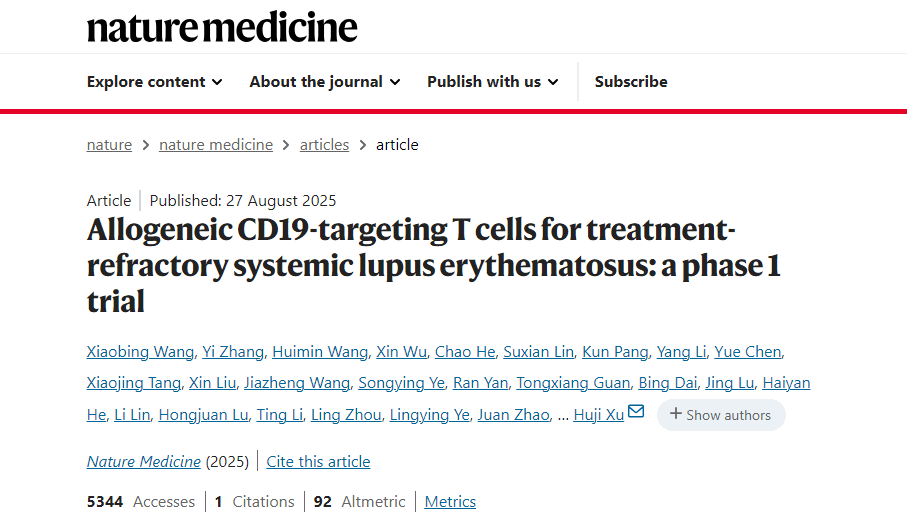Click the plus icon in Show authors
907x532 pixels.
675,414
